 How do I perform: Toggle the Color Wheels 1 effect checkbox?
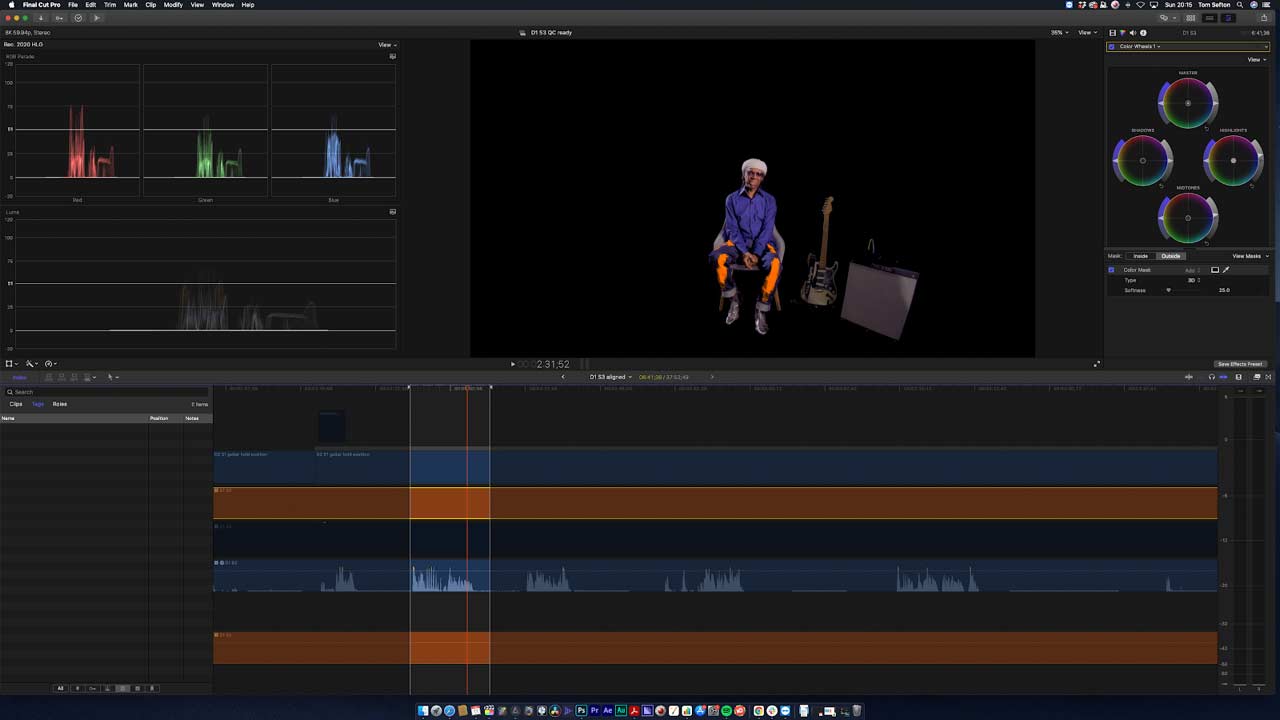[x=1111, y=46]
